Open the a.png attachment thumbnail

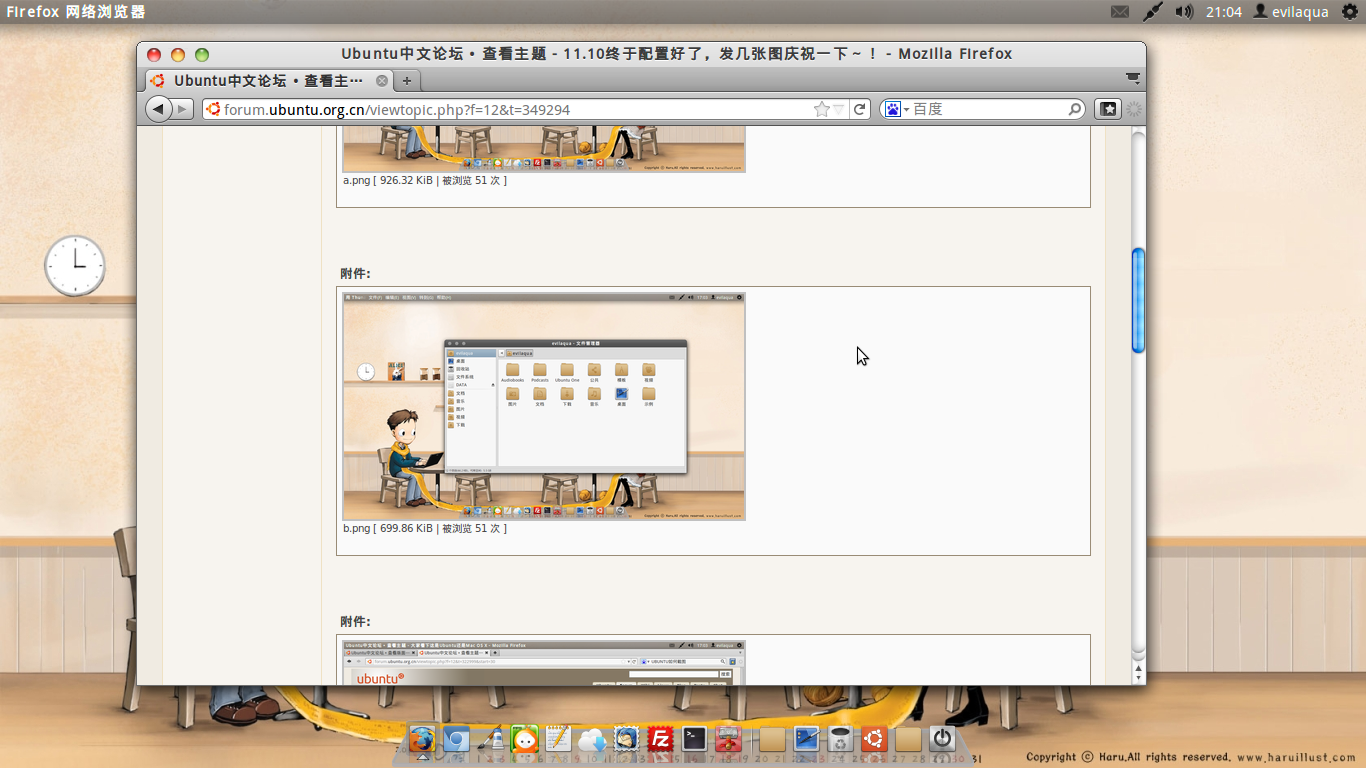pyautogui.click(x=544, y=150)
